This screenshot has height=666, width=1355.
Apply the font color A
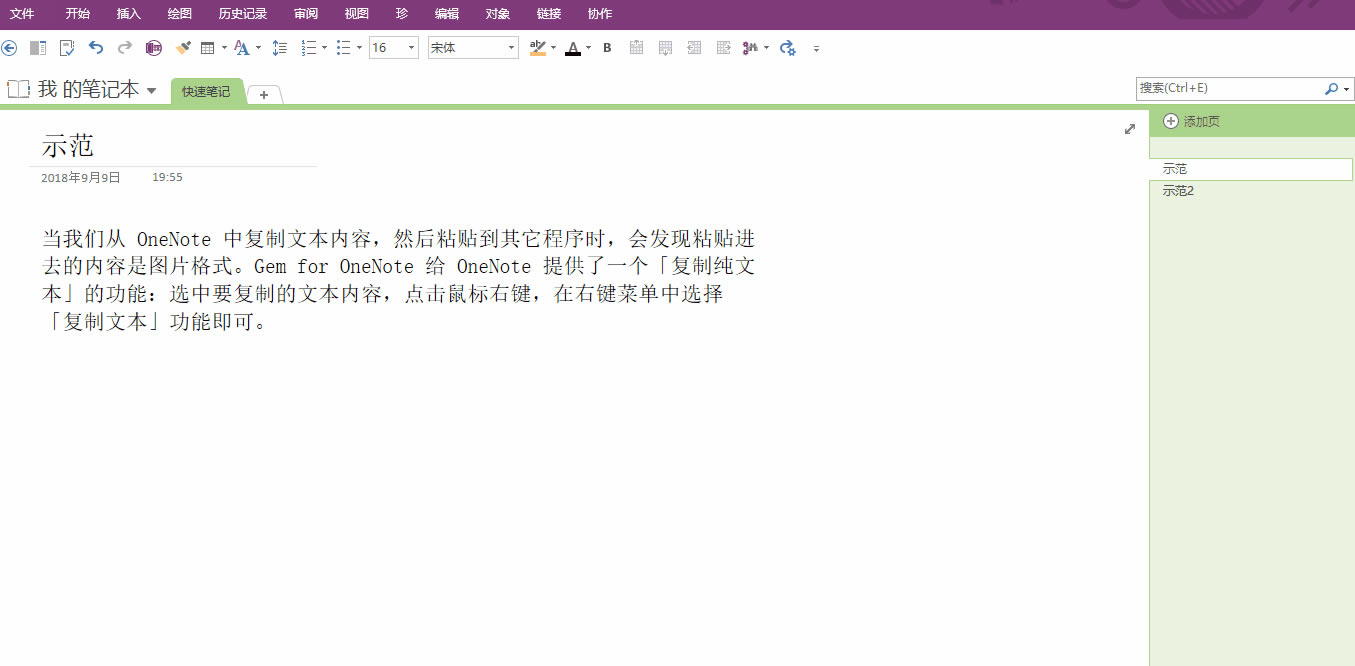click(x=573, y=47)
